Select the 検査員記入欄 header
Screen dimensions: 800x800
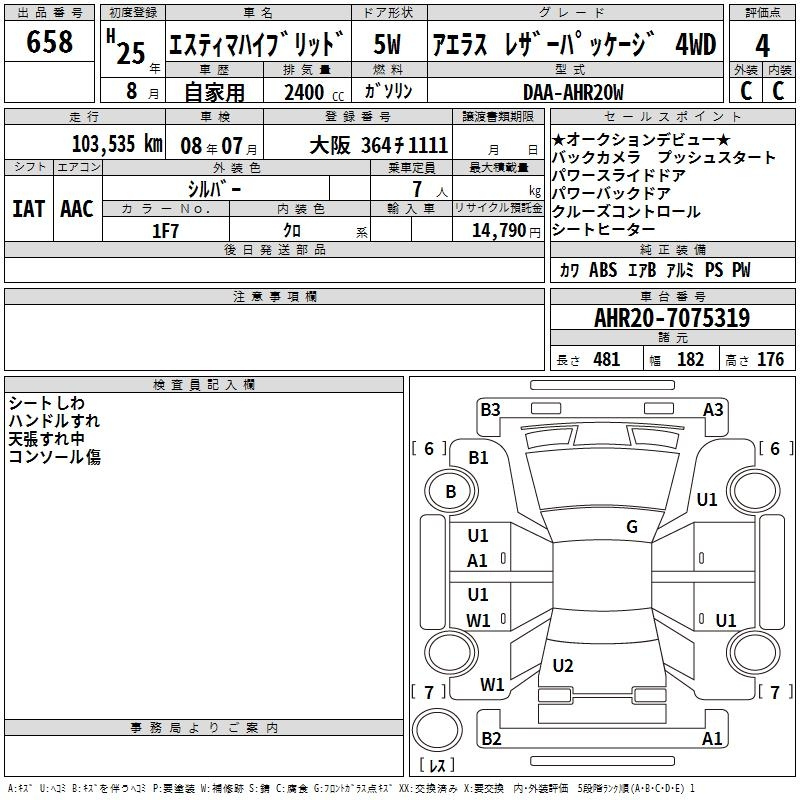tap(204, 385)
